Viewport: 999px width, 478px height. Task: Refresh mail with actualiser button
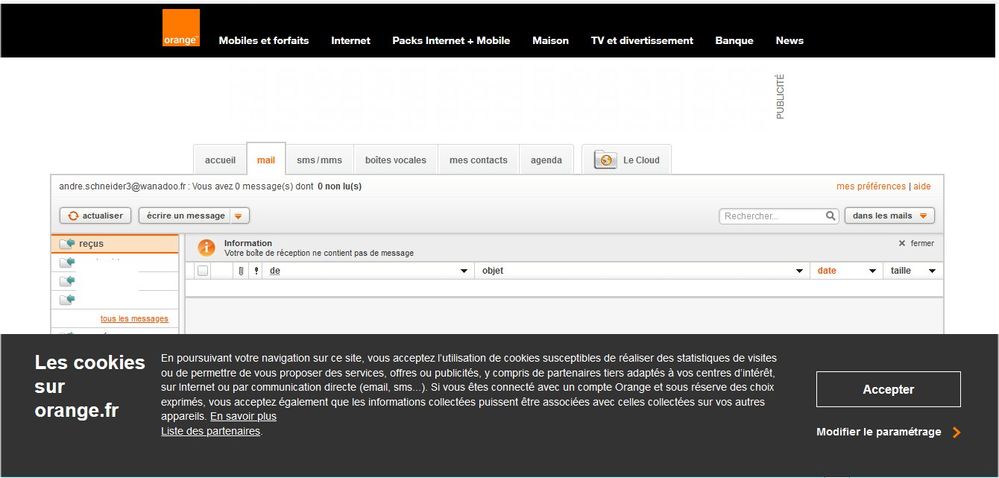point(95,216)
